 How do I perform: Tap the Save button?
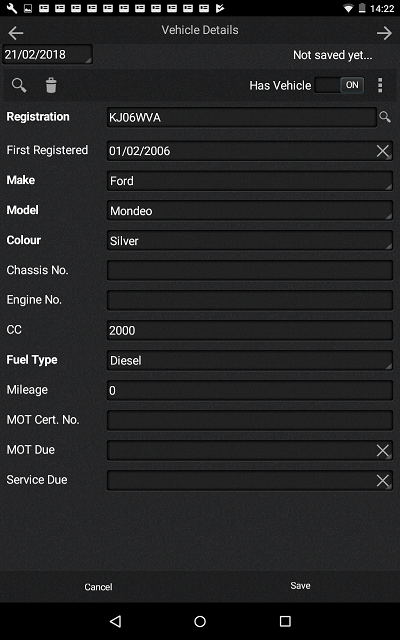click(300, 586)
